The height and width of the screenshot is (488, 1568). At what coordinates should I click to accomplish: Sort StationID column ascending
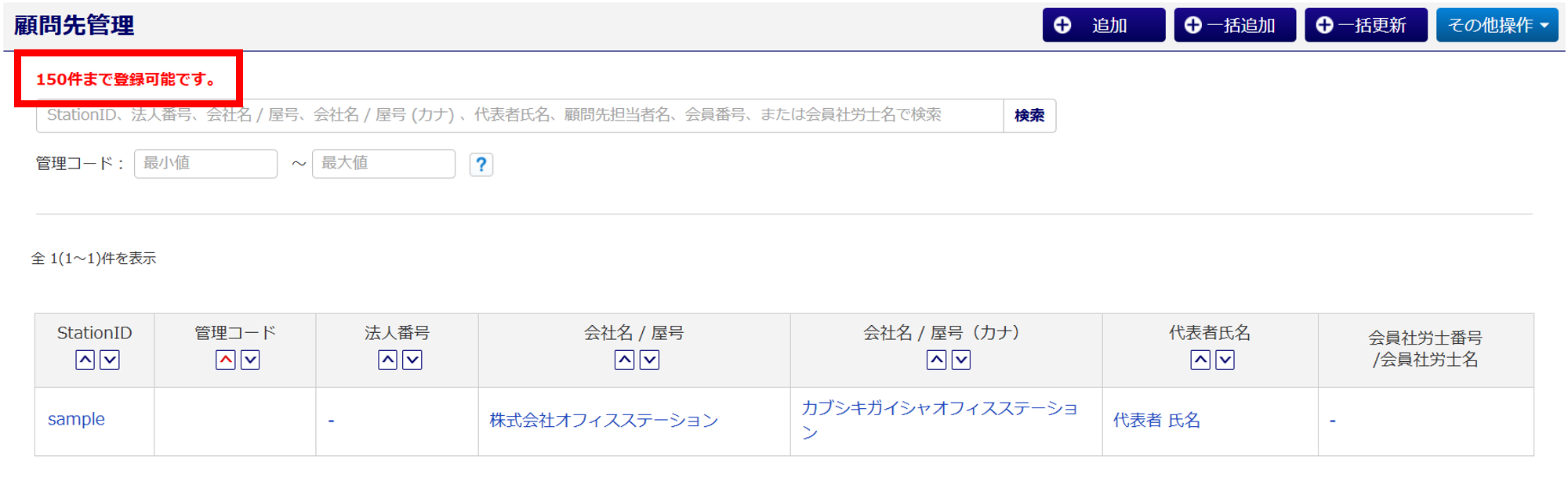point(85,360)
